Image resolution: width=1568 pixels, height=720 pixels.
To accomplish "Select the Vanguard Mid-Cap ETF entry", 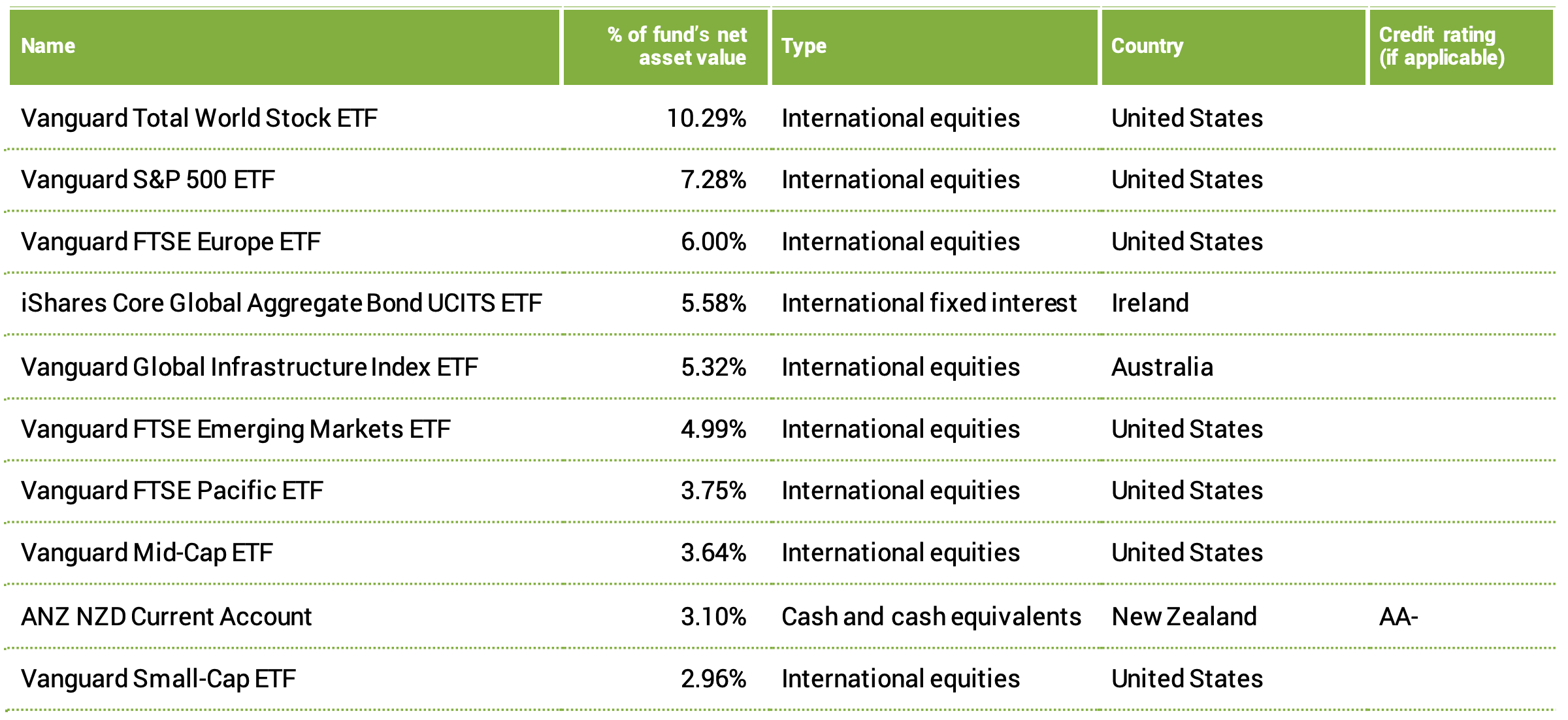I will click(147, 553).
